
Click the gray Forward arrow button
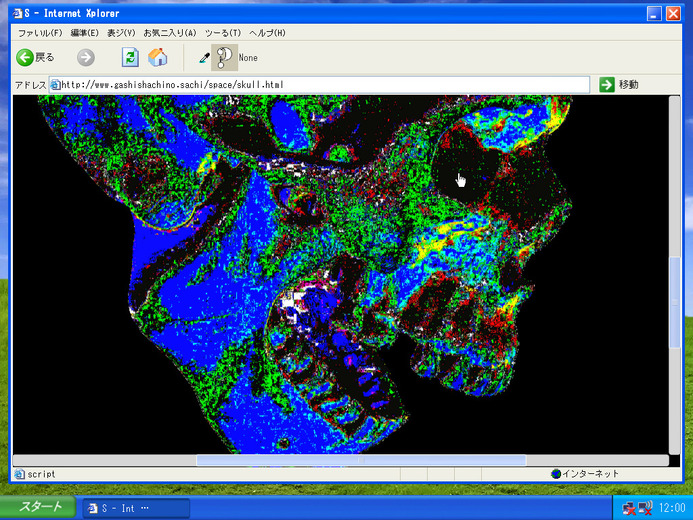click(86, 58)
